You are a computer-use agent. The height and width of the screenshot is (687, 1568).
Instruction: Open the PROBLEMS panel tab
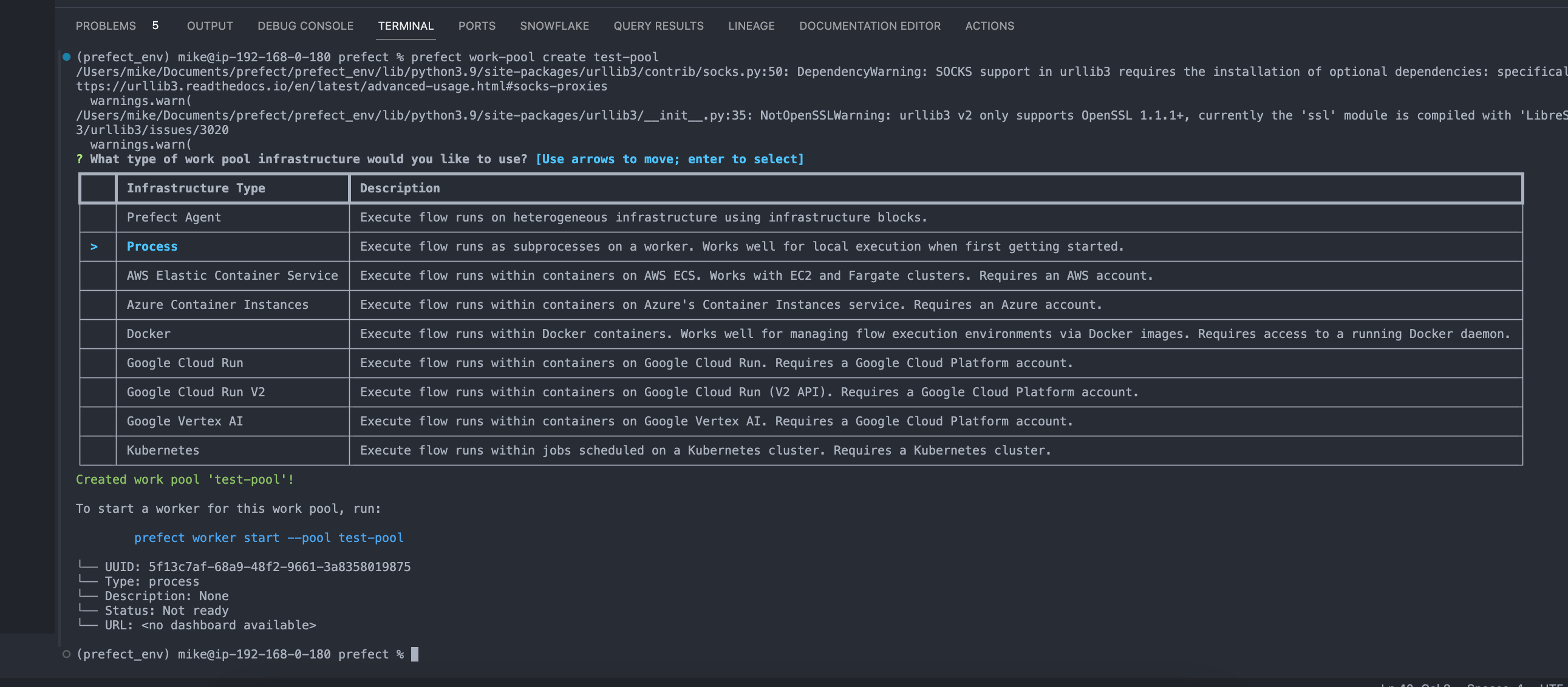pos(105,25)
